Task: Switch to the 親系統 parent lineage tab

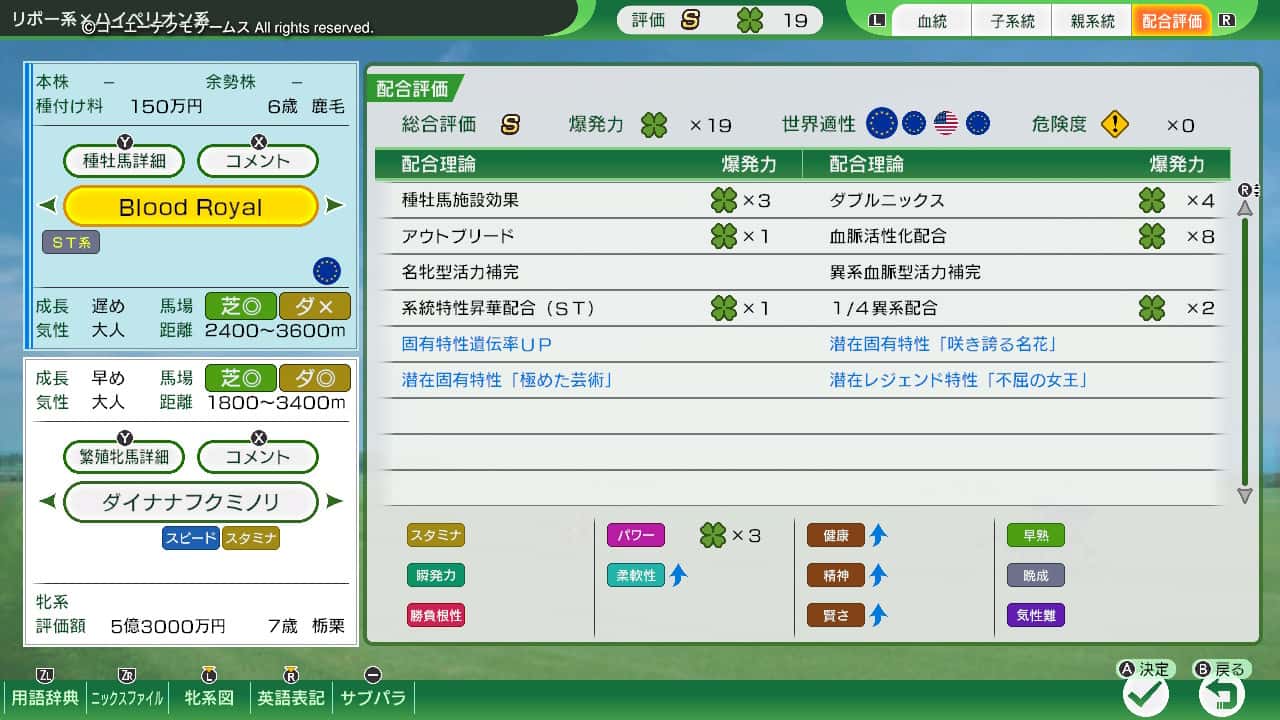Action: pos(1092,20)
